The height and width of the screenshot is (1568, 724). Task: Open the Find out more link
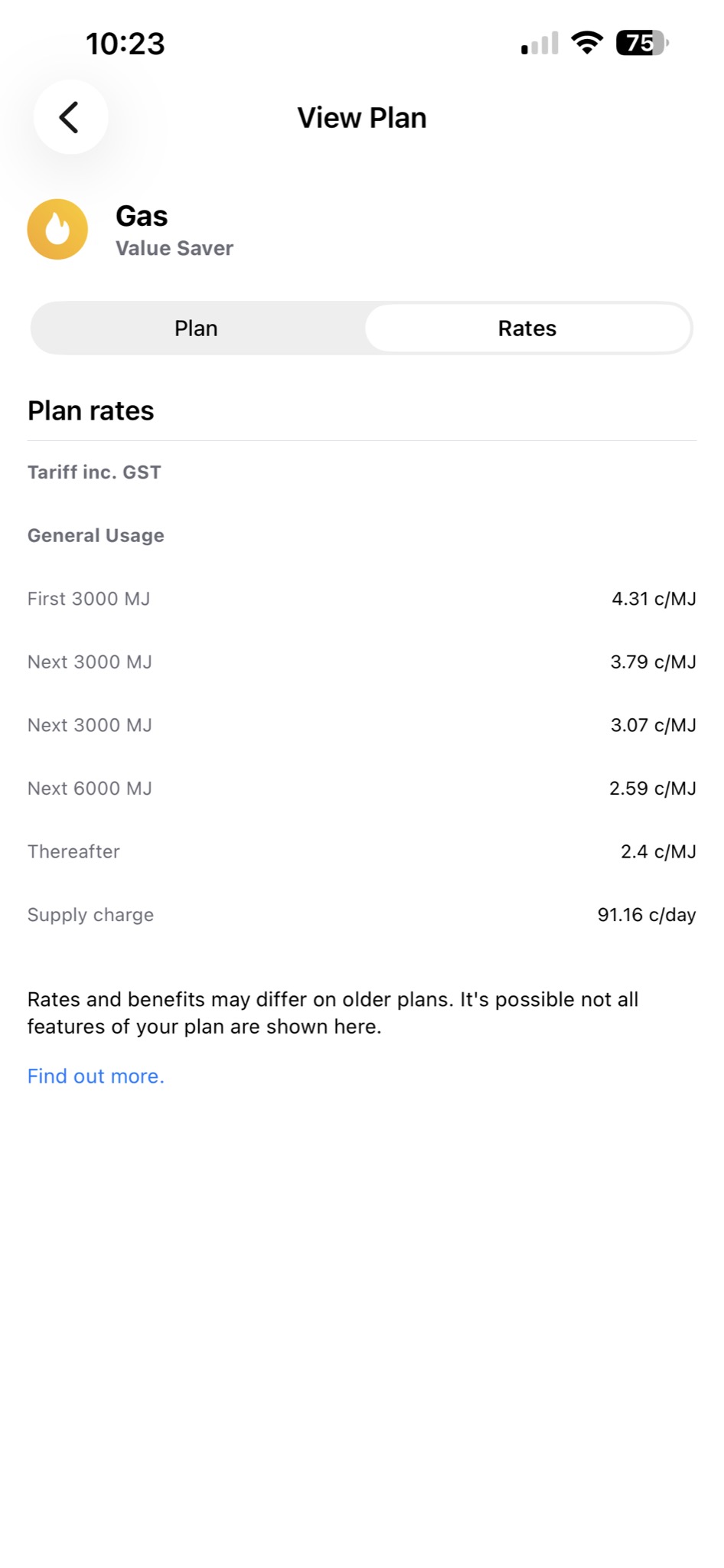tap(96, 1076)
